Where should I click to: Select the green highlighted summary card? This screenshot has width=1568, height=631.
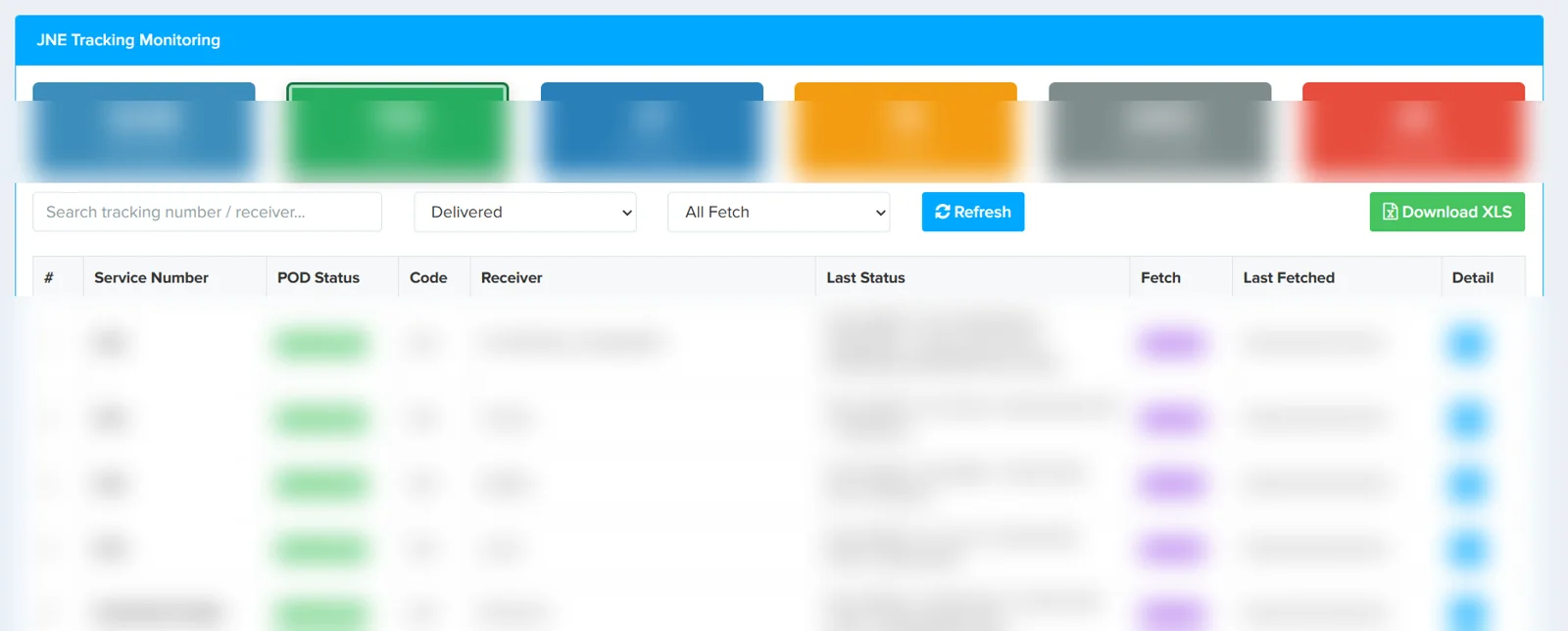397,129
